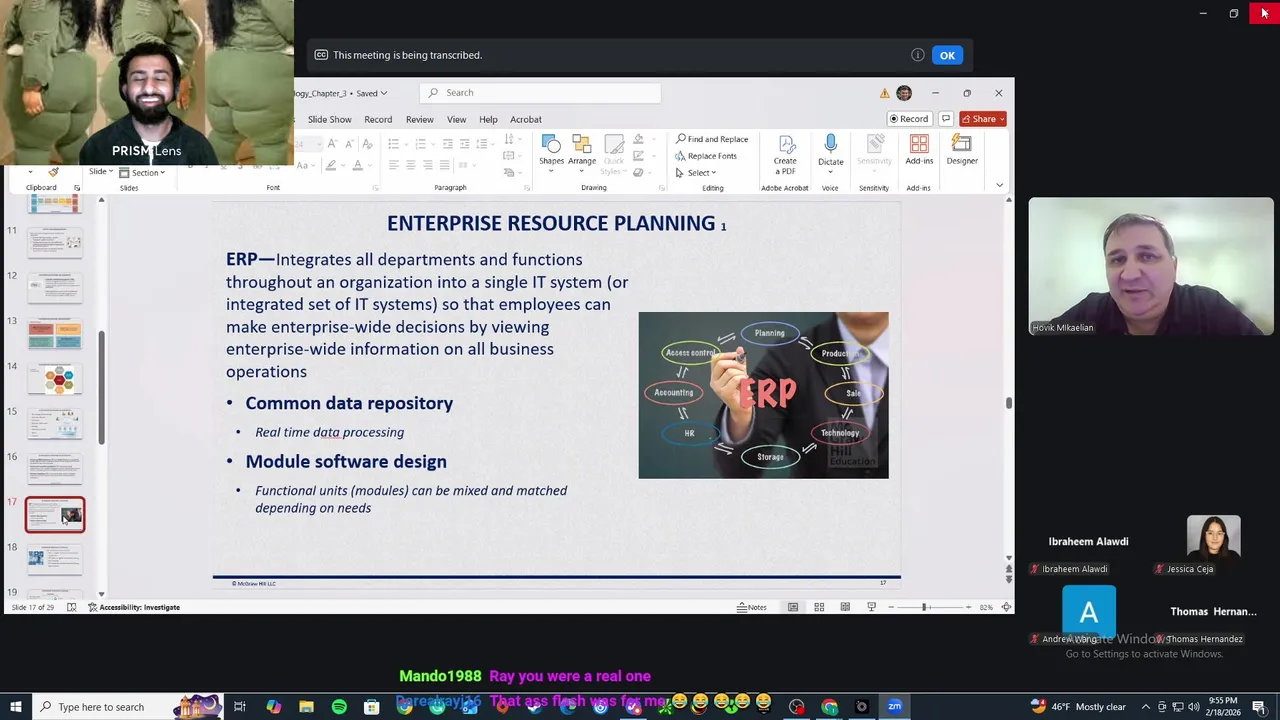Open the Shapes gallery

coord(551,152)
